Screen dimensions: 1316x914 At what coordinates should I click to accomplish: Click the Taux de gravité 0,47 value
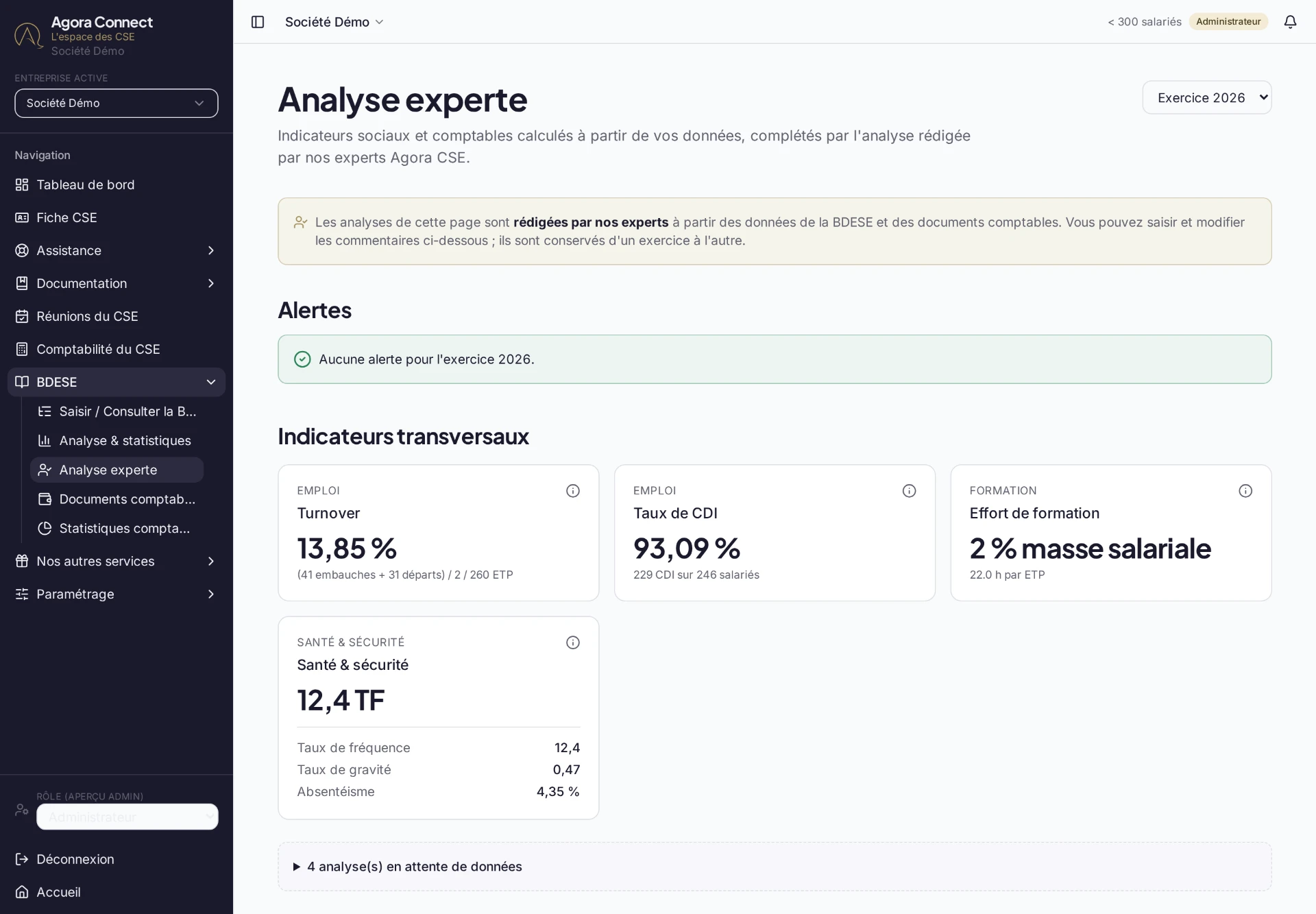tap(566, 770)
